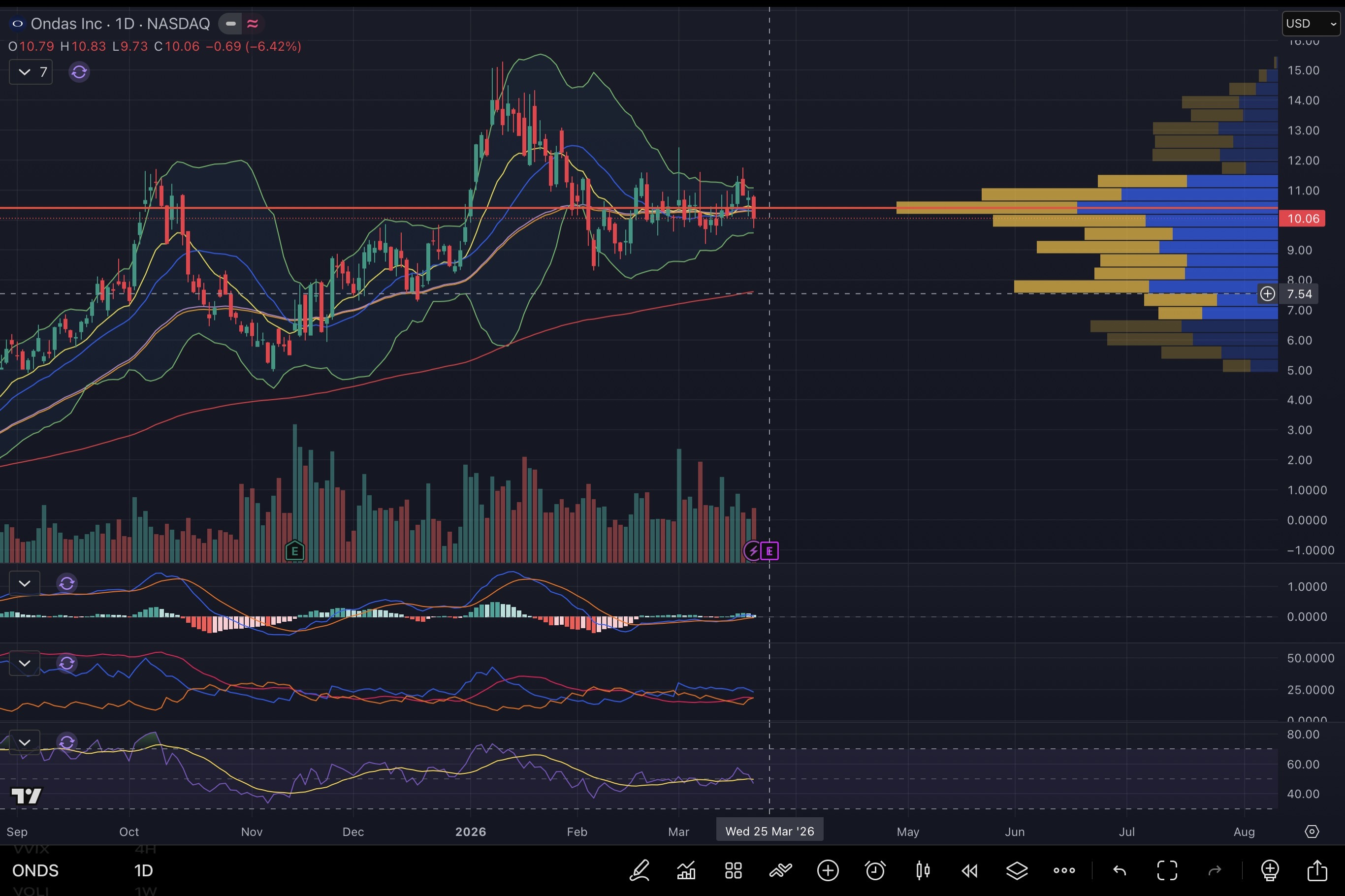Change chart type via the candlestick icon
1345x896 pixels.
(x=923, y=870)
